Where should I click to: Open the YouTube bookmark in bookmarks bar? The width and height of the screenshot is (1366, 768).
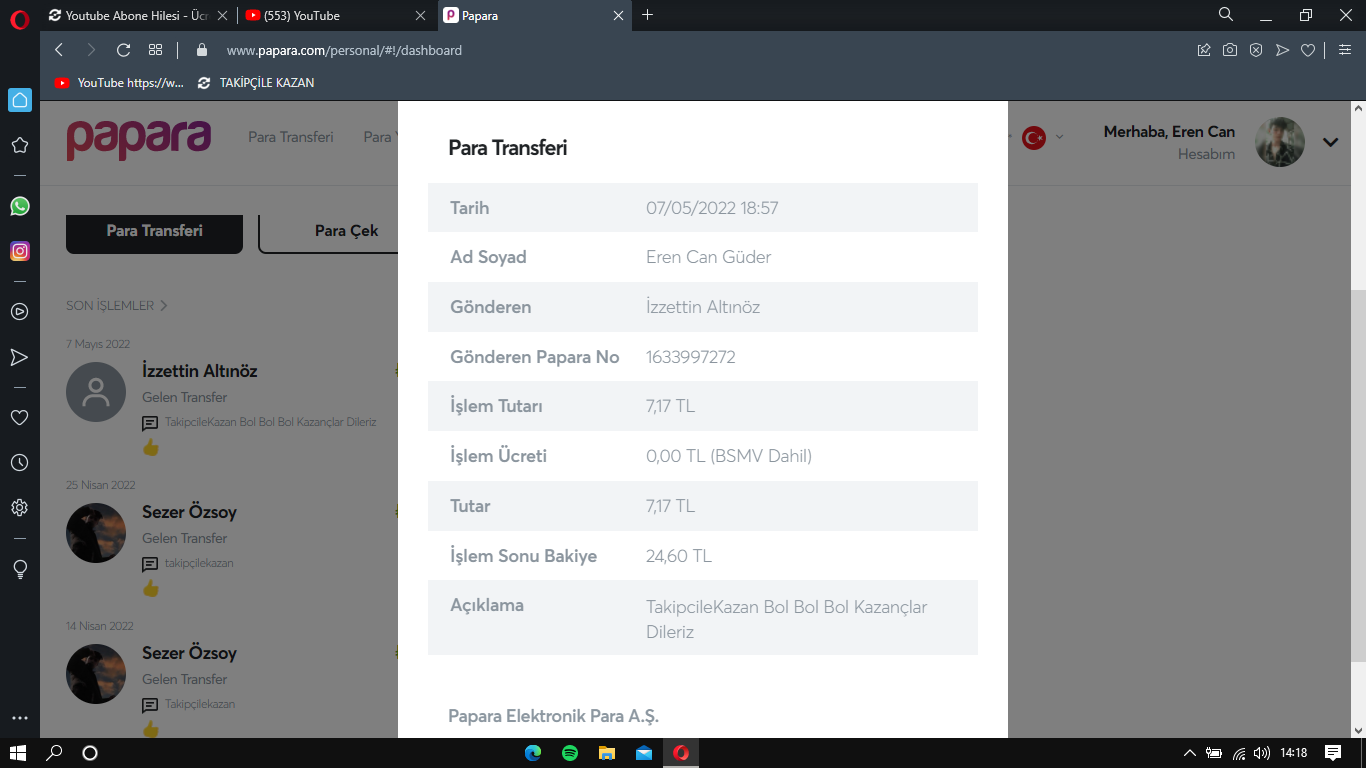click(x=120, y=83)
